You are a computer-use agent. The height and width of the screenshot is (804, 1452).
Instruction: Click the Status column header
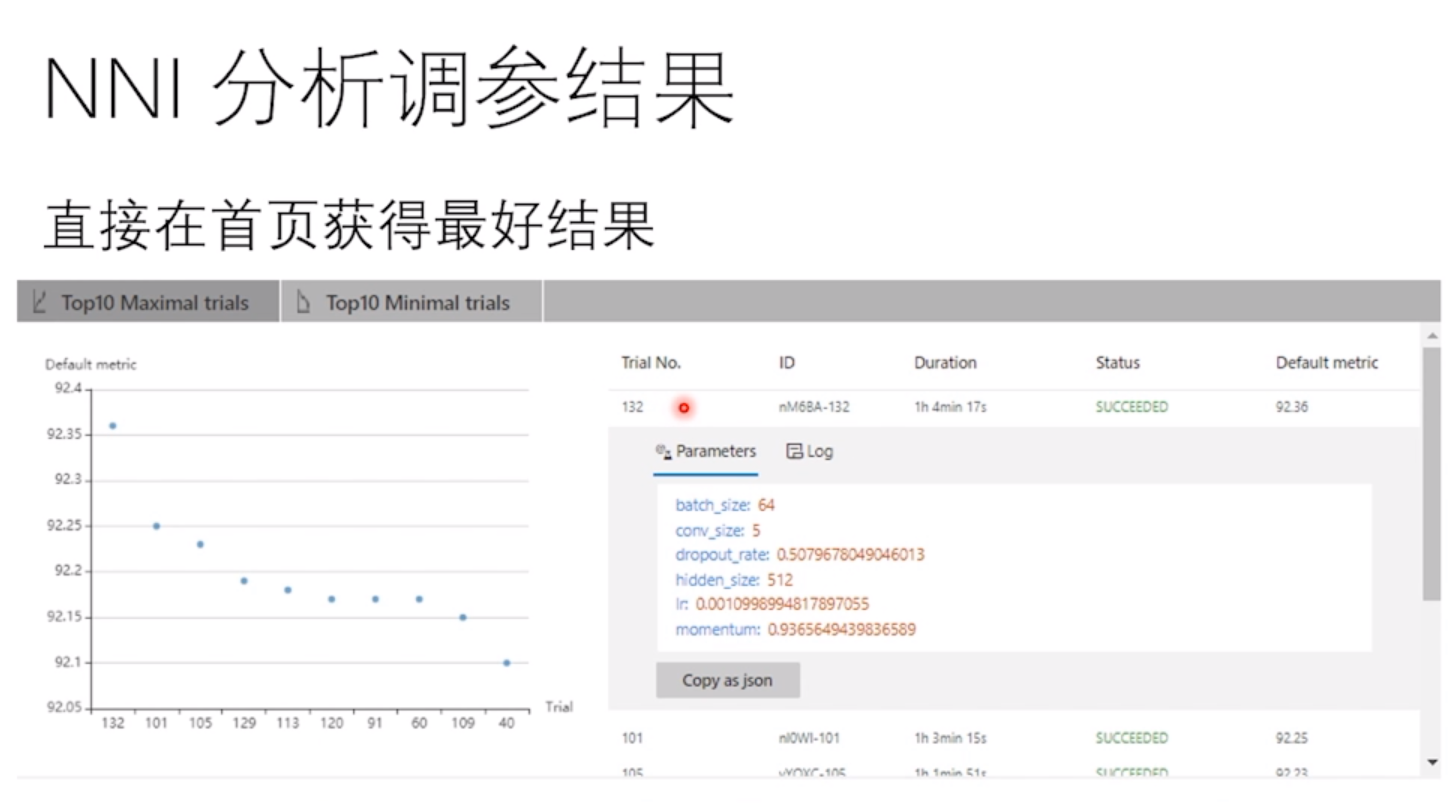(x=1117, y=363)
